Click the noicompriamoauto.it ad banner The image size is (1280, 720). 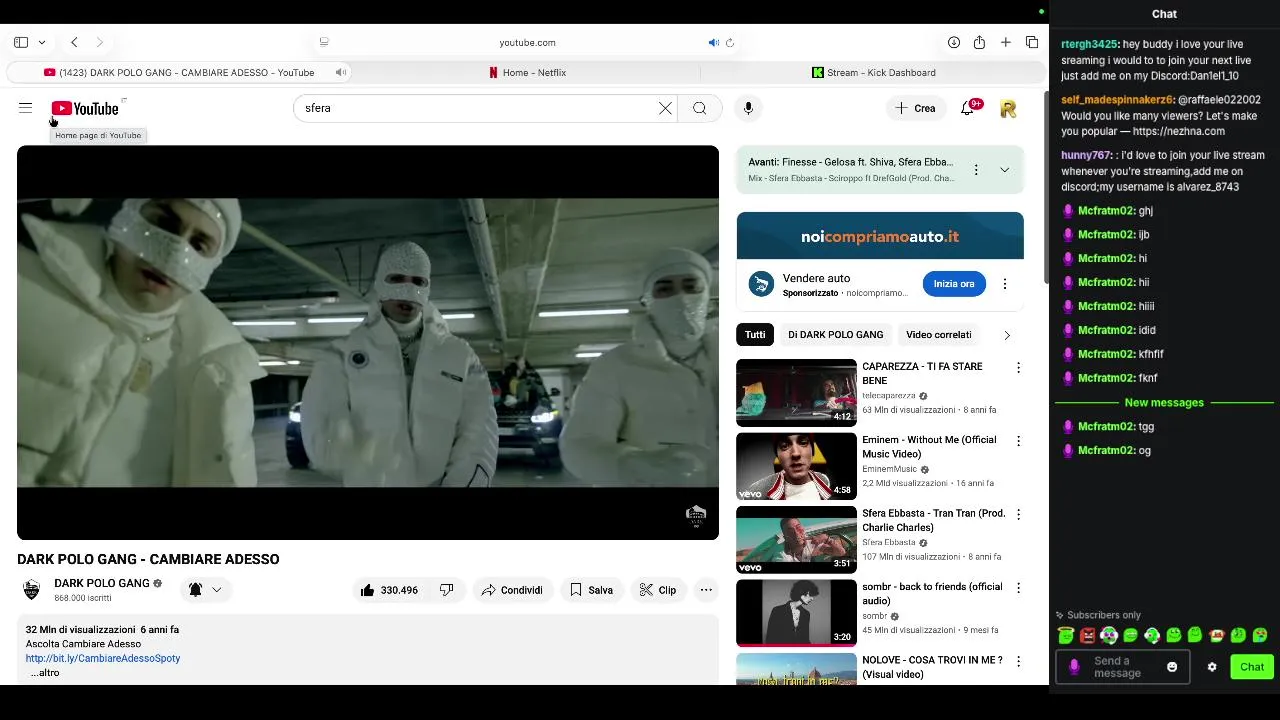coord(880,236)
